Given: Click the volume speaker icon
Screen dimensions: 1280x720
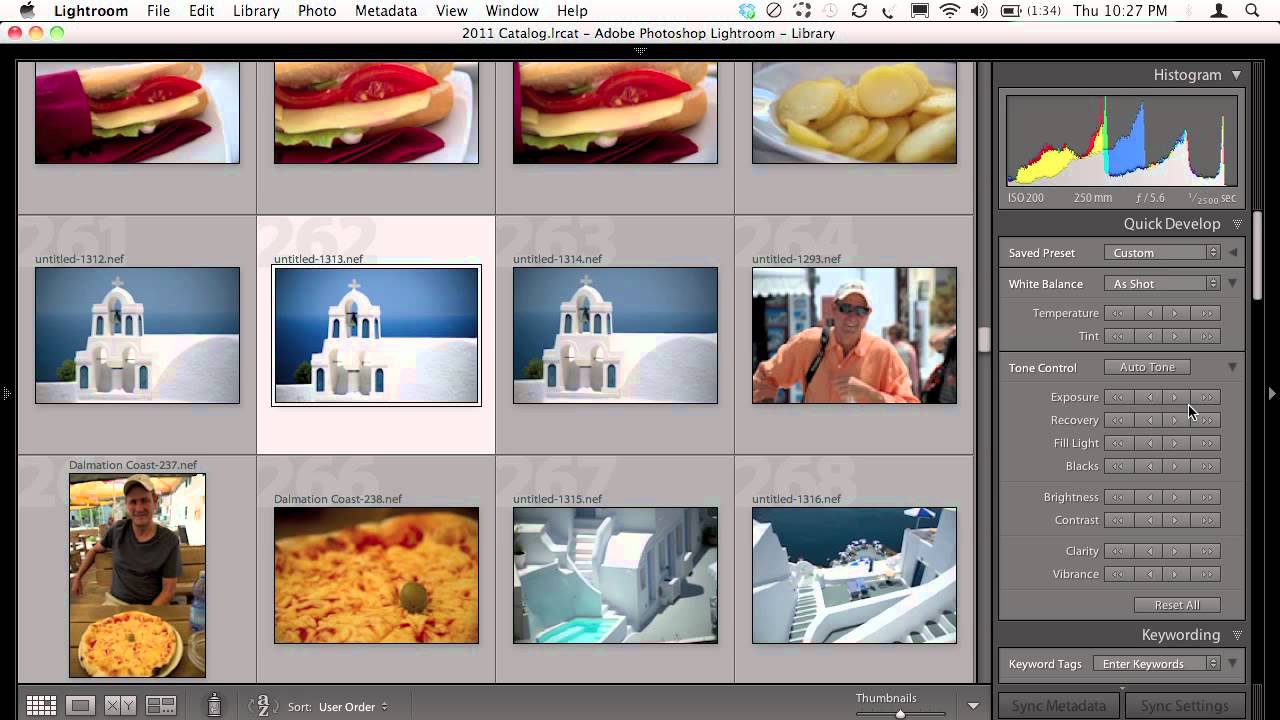Looking at the screenshot, I should (979, 11).
